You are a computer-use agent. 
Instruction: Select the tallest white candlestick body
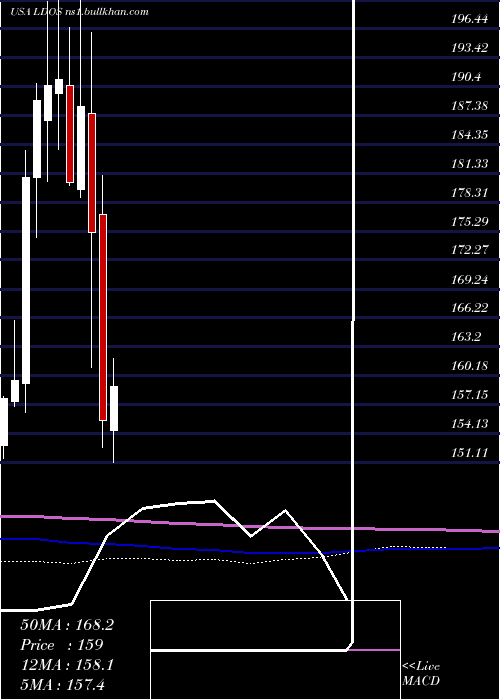point(26,280)
